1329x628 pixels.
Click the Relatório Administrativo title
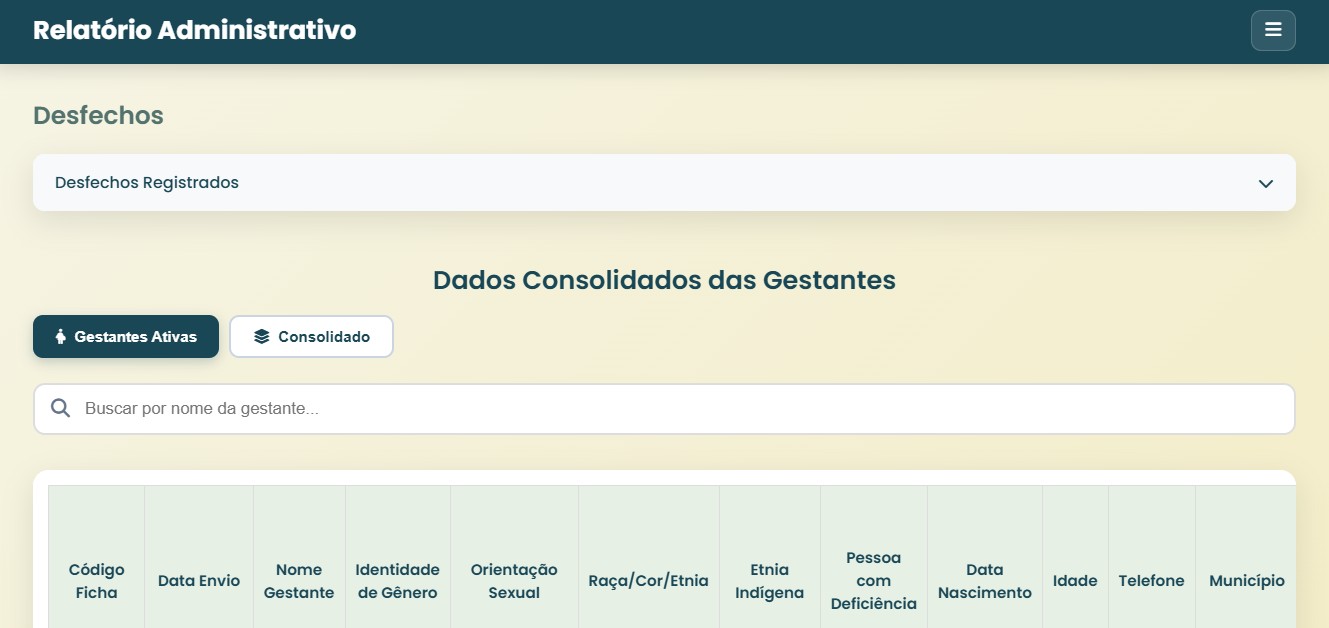pyautogui.click(x=194, y=30)
